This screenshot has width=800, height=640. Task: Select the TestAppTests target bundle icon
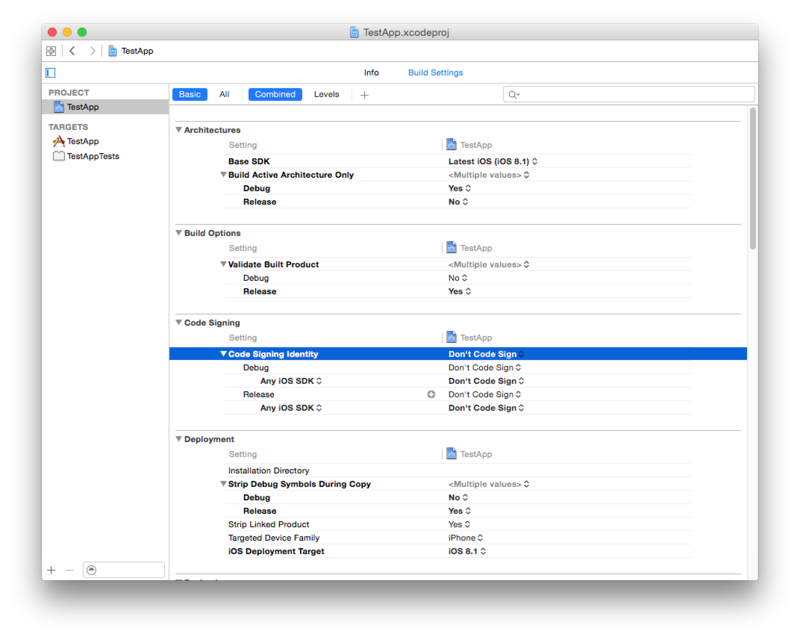tap(59, 156)
